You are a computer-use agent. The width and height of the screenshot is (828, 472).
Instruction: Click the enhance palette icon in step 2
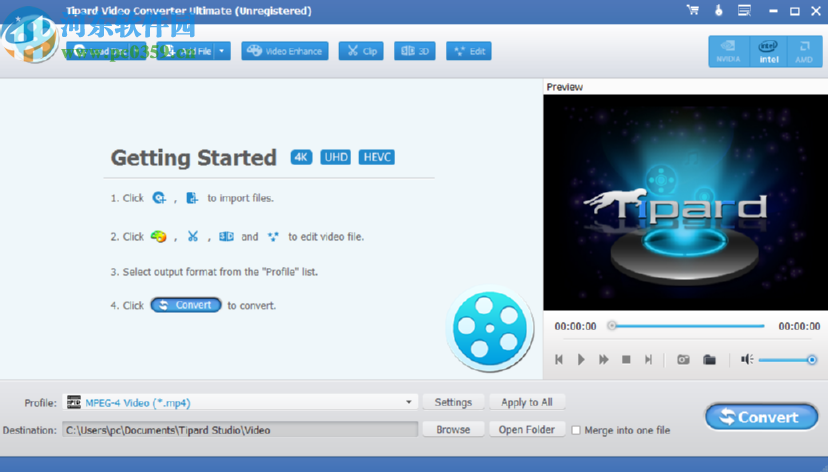[158, 237]
